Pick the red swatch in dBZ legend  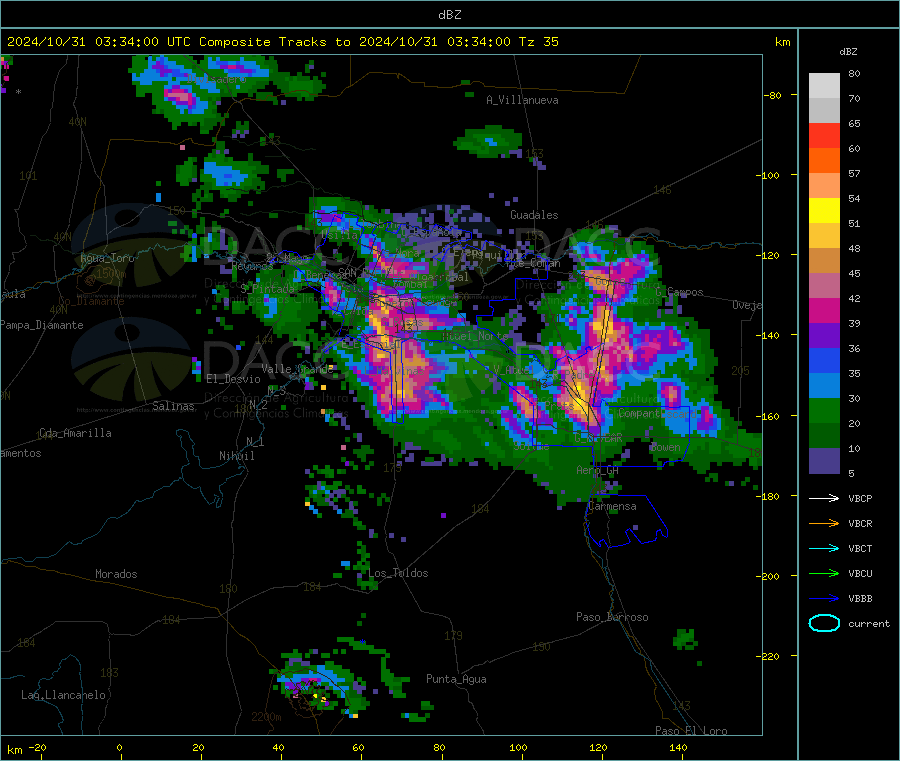point(824,135)
